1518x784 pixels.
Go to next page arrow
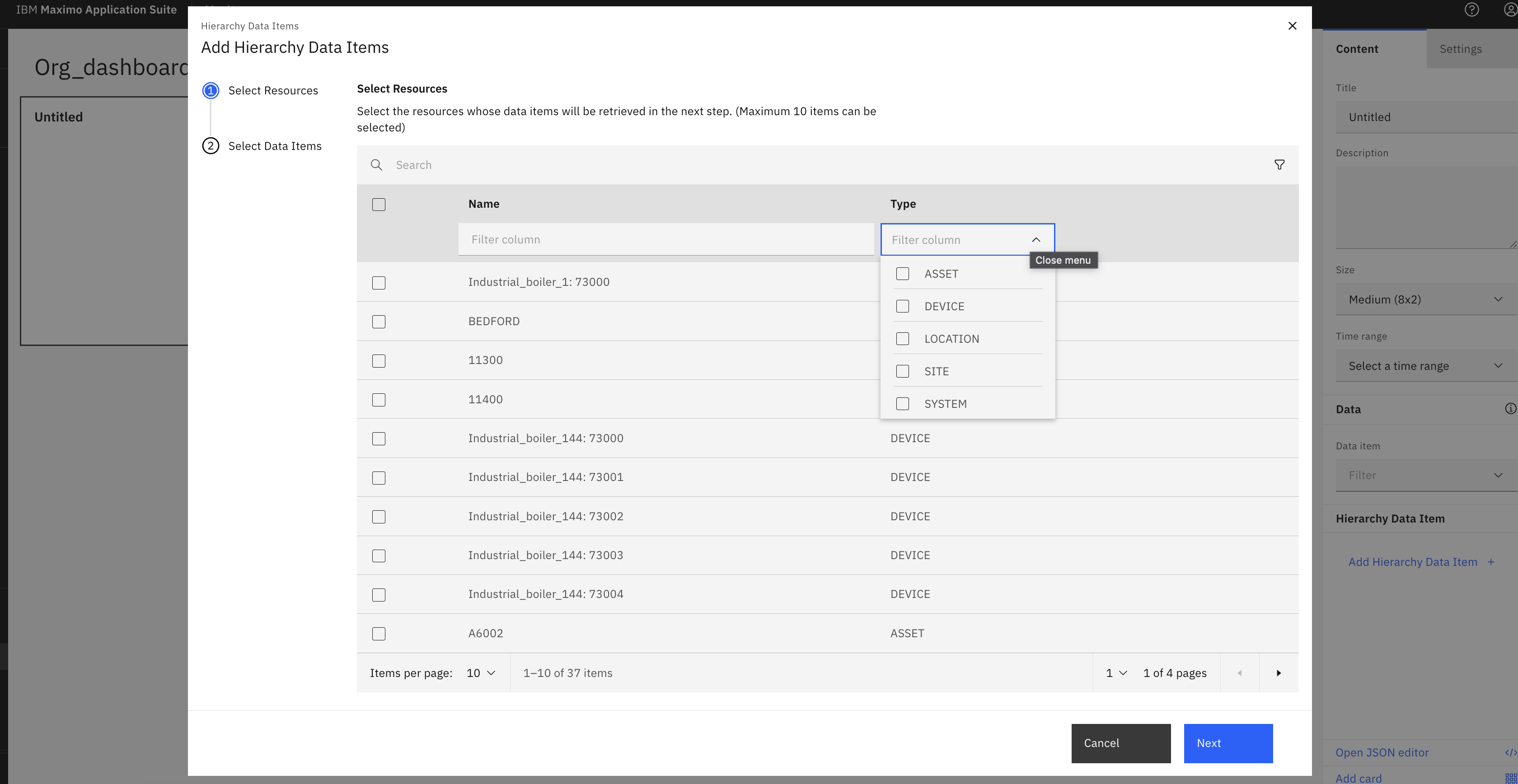click(x=1279, y=673)
